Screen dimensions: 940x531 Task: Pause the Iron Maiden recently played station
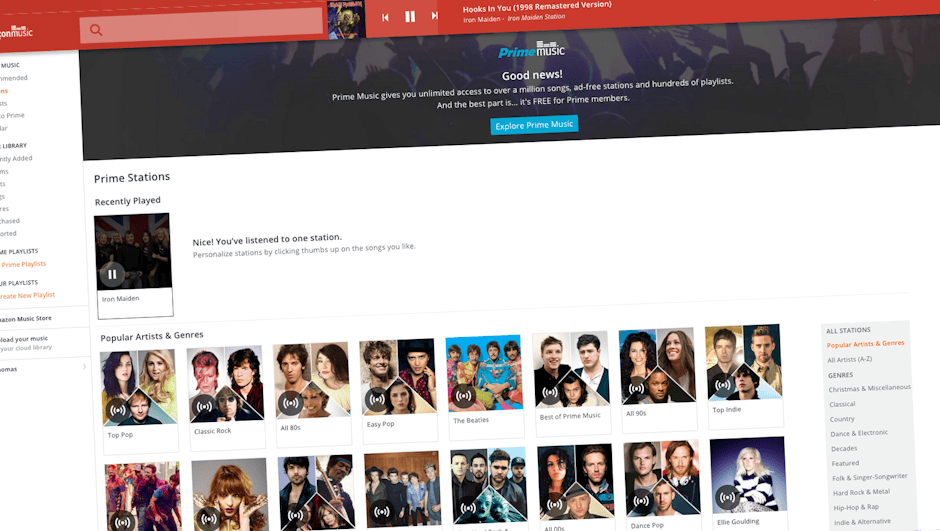(112, 274)
